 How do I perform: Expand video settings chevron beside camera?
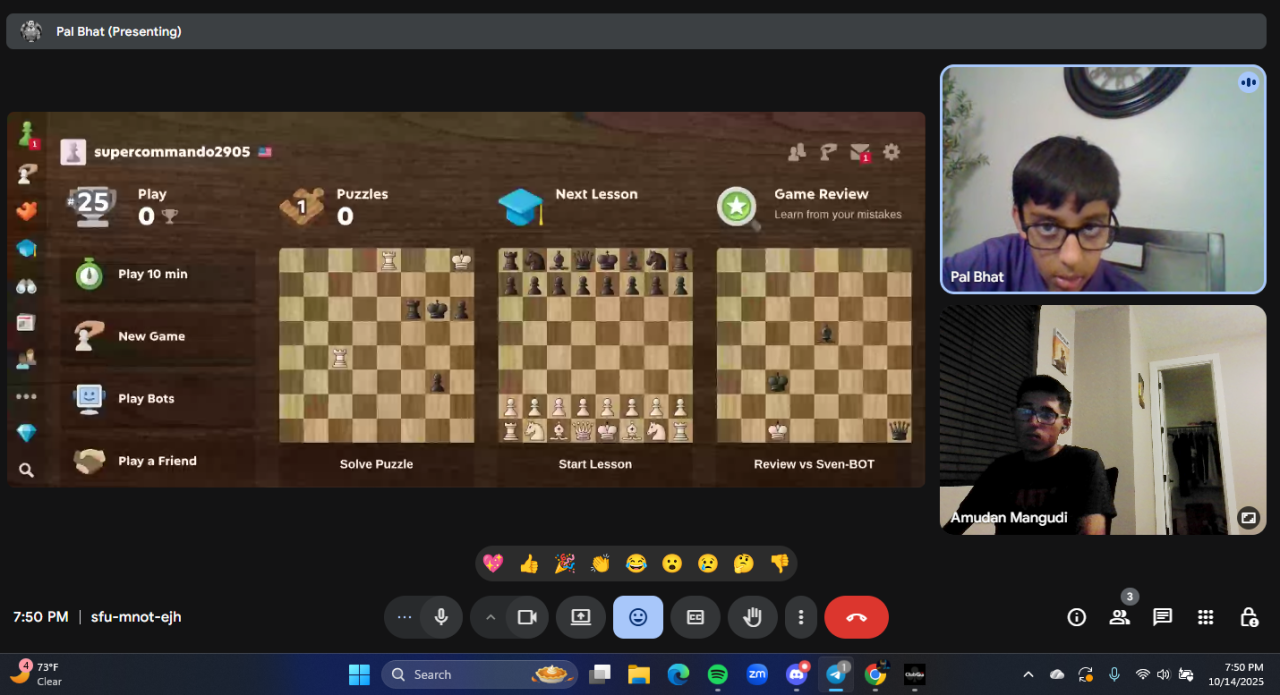tap(490, 617)
